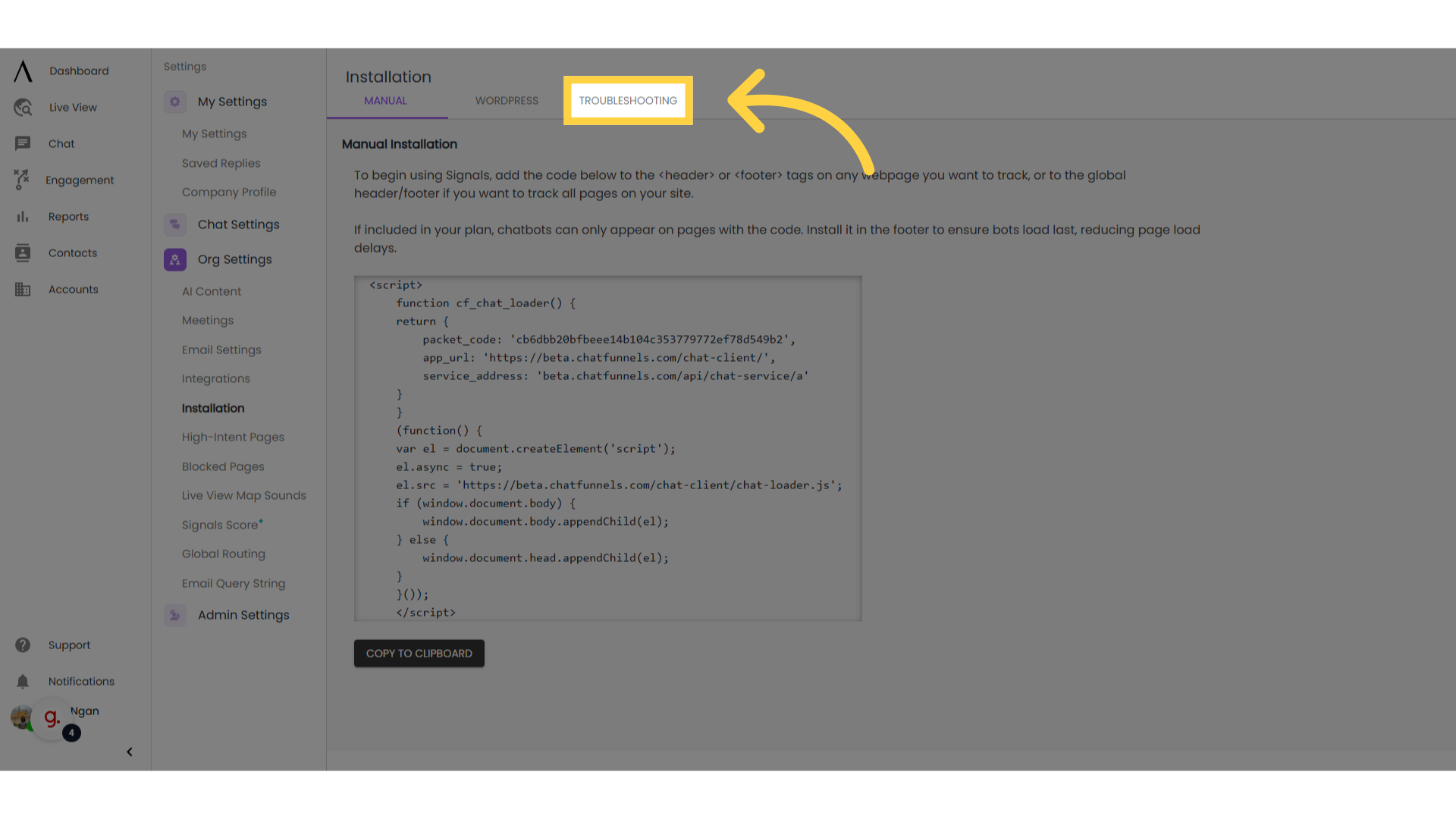The width and height of the screenshot is (1456, 819).
Task: Click the red 'g' badge icon
Action: point(52,717)
